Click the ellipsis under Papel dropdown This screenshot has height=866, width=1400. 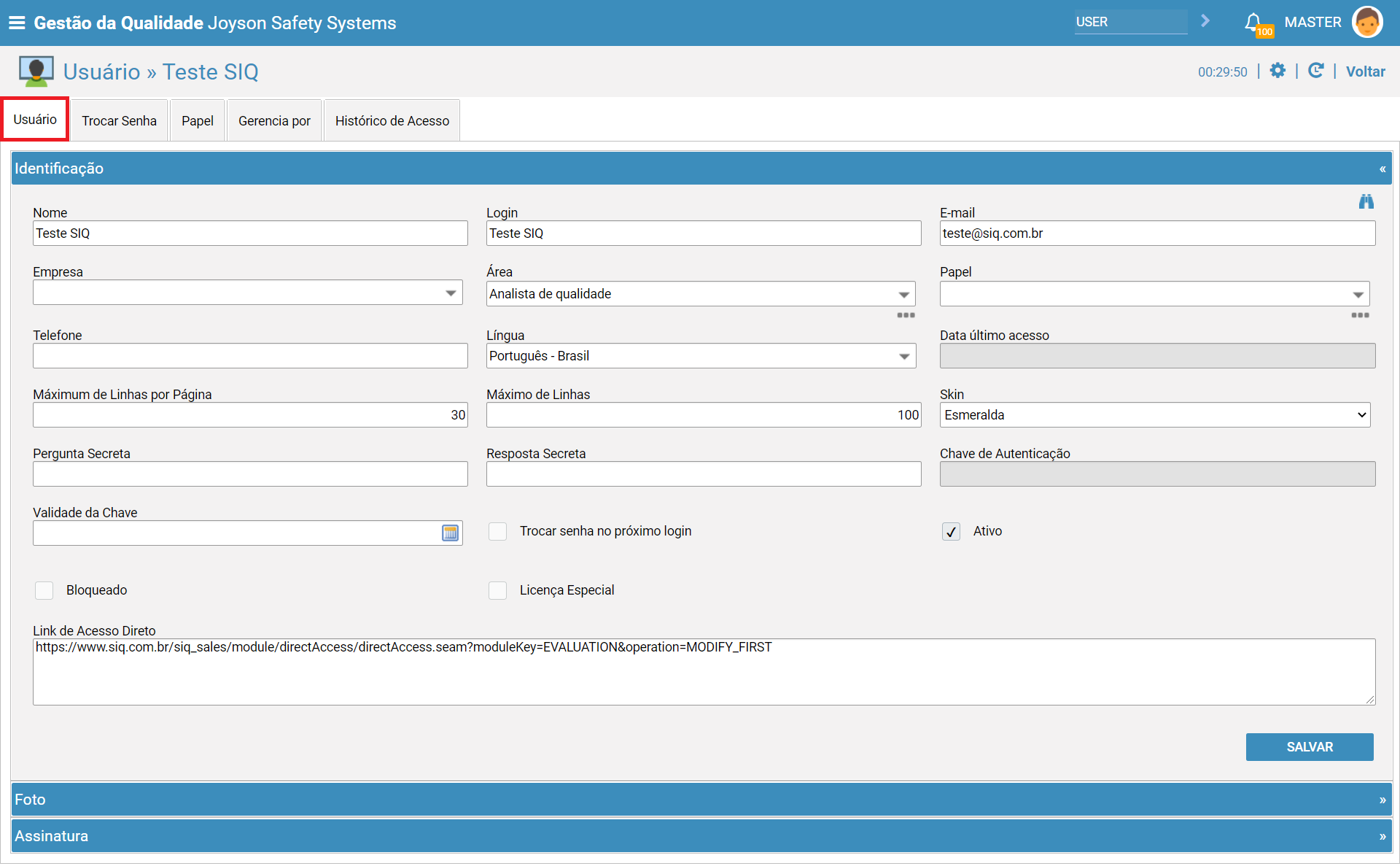click(x=1360, y=315)
